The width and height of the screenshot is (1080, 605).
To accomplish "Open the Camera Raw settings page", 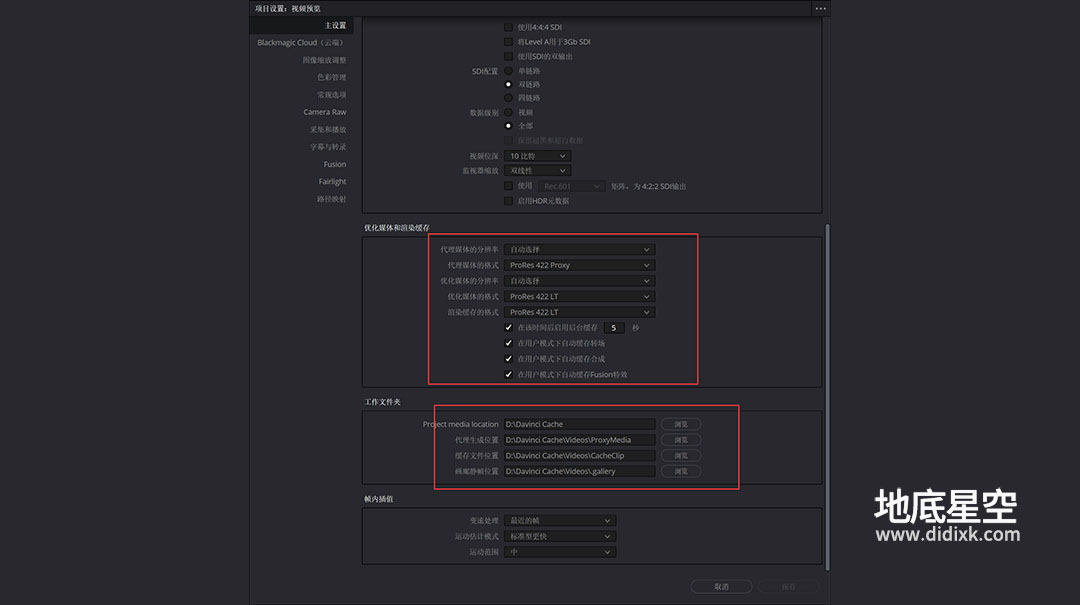I will tap(324, 112).
